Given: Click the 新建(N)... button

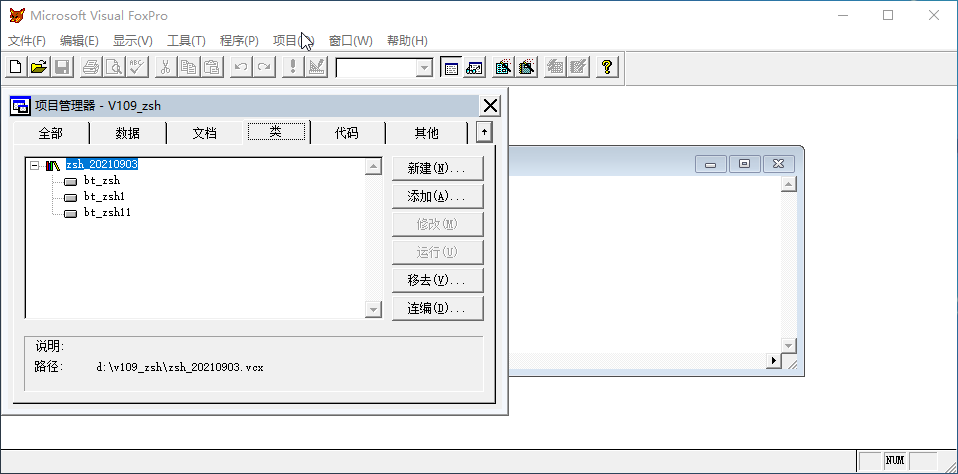Looking at the screenshot, I should click(437, 169).
